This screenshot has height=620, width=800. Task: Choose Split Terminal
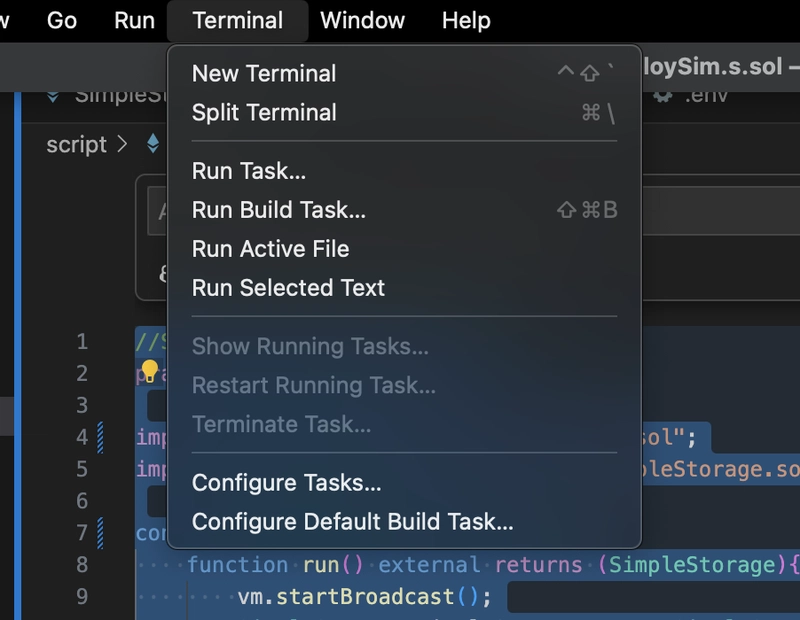pyautogui.click(x=404, y=112)
